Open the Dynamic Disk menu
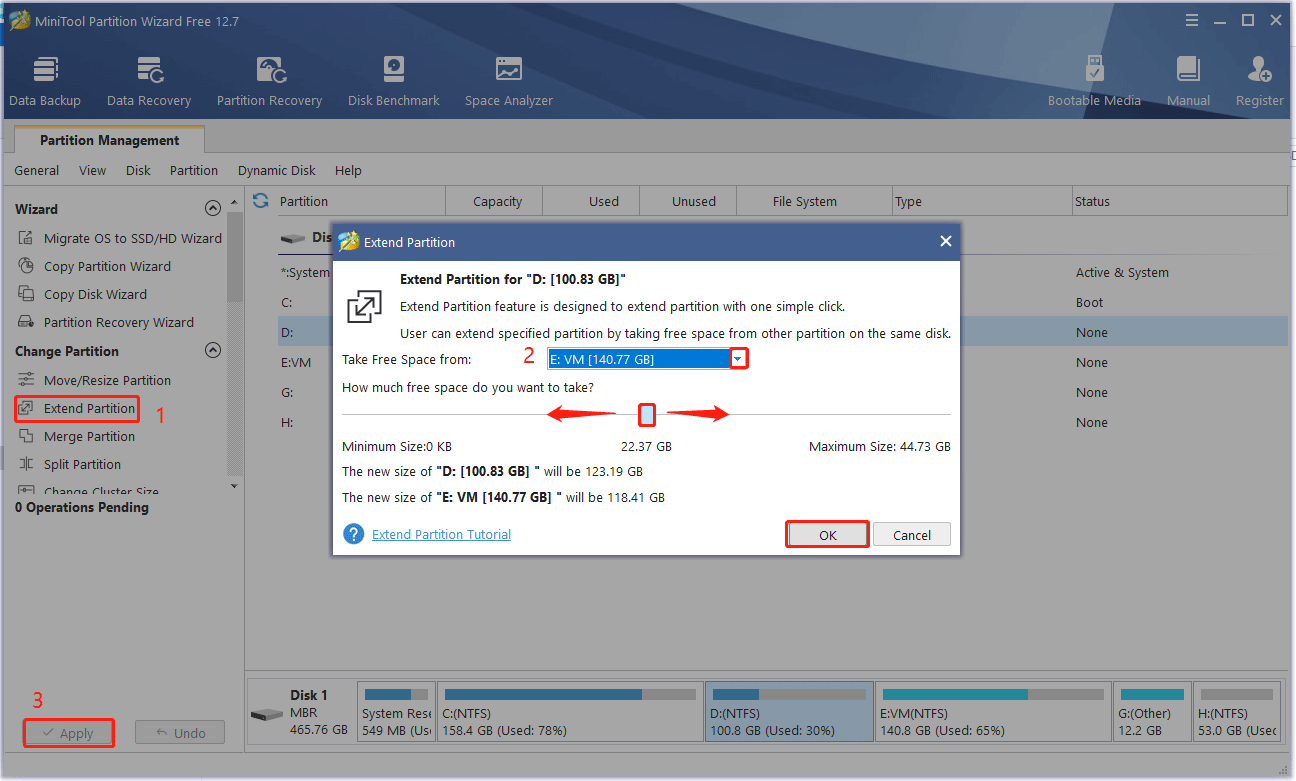1296x781 pixels. click(x=277, y=170)
